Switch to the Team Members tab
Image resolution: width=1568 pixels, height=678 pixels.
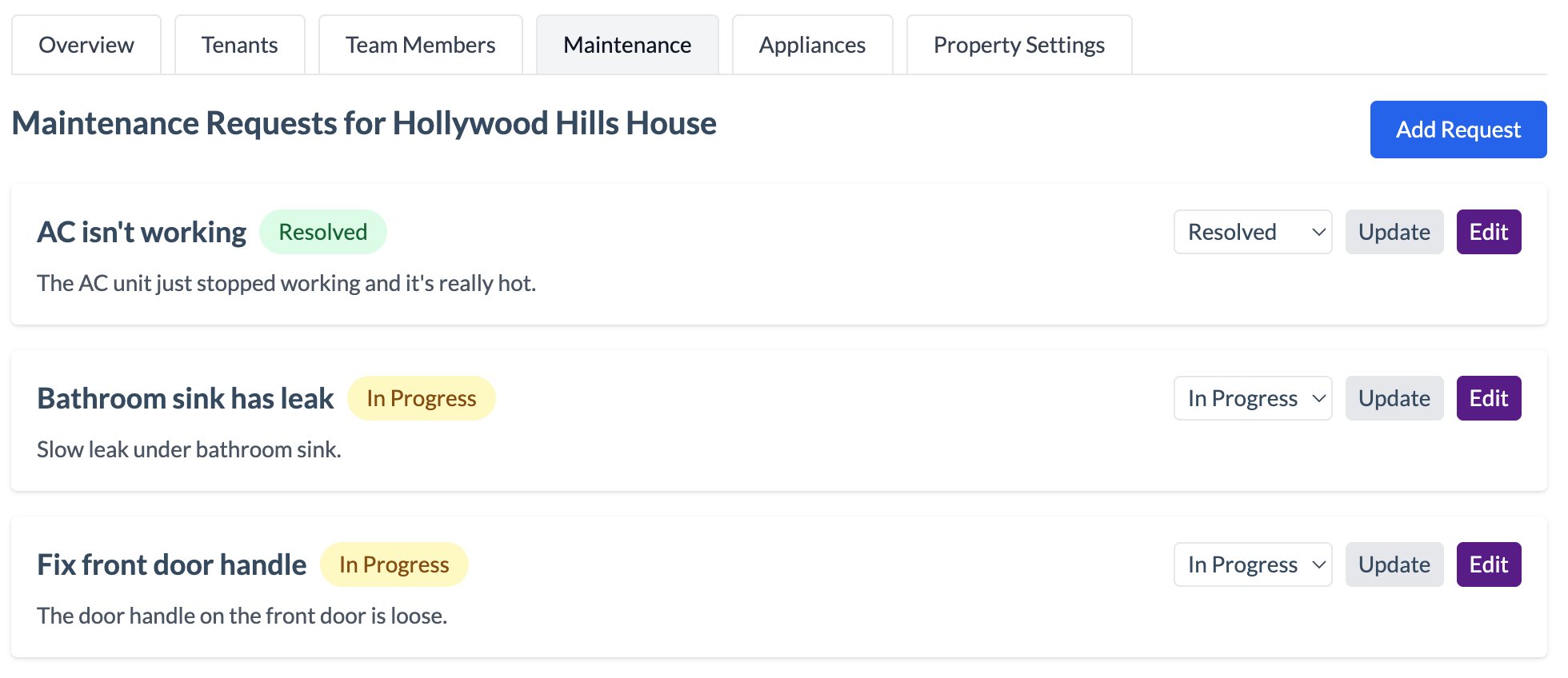419,45
